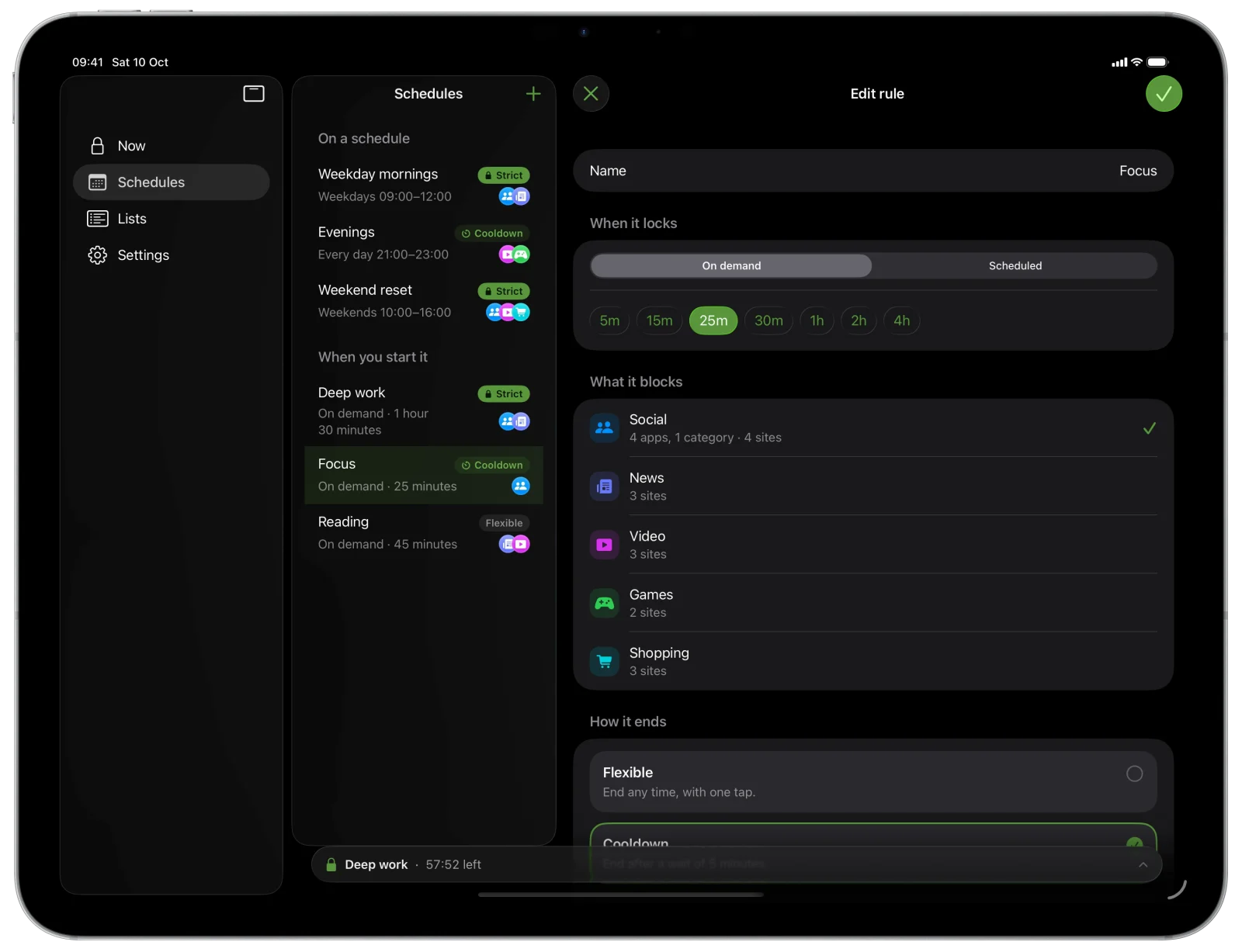Viewport: 1242px width, 952px height.
Task: Expand the Deep work session bar chevron
Action: (x=1143, y=864)
